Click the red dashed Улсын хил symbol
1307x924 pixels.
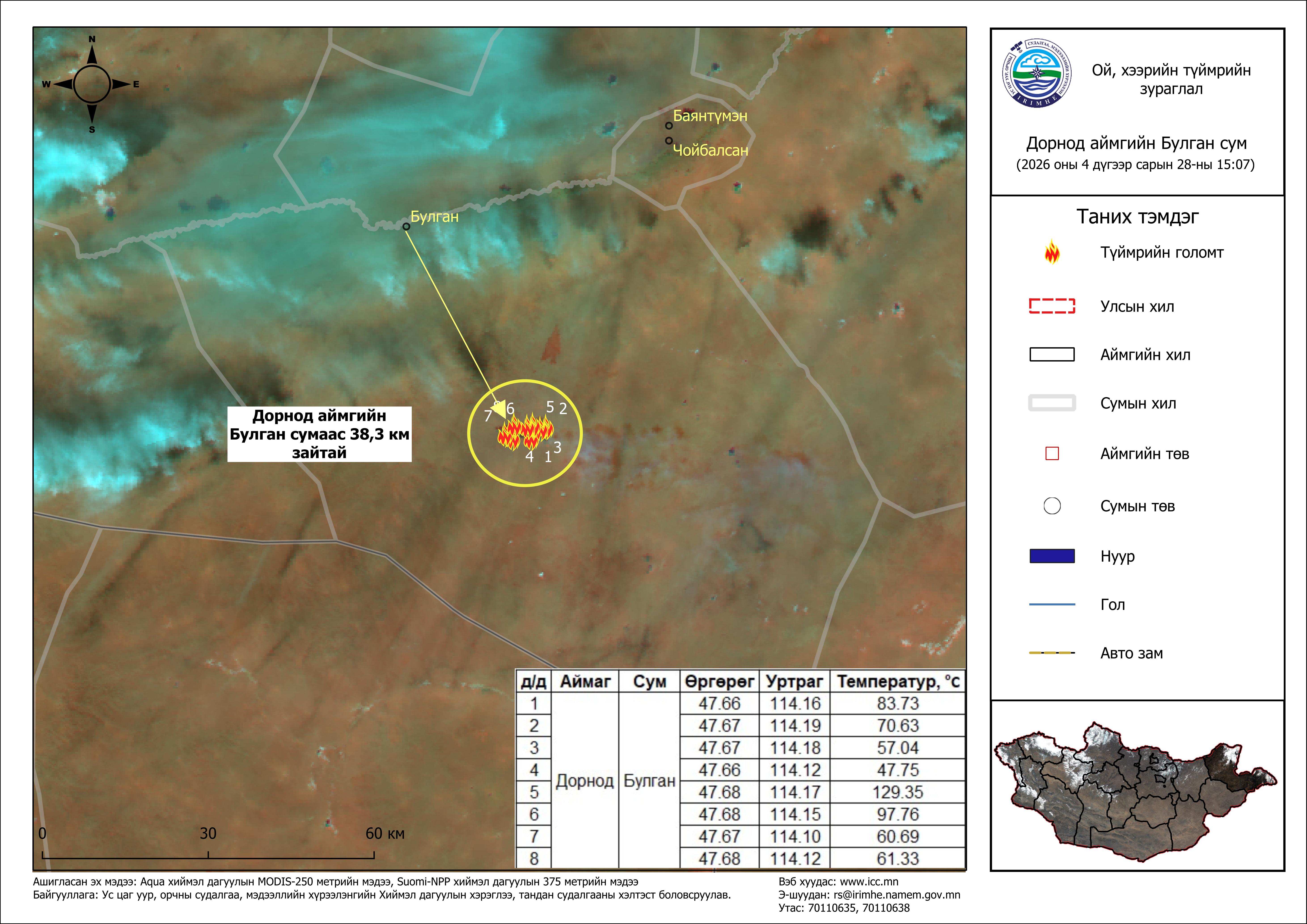click(x=1051, y=306)
